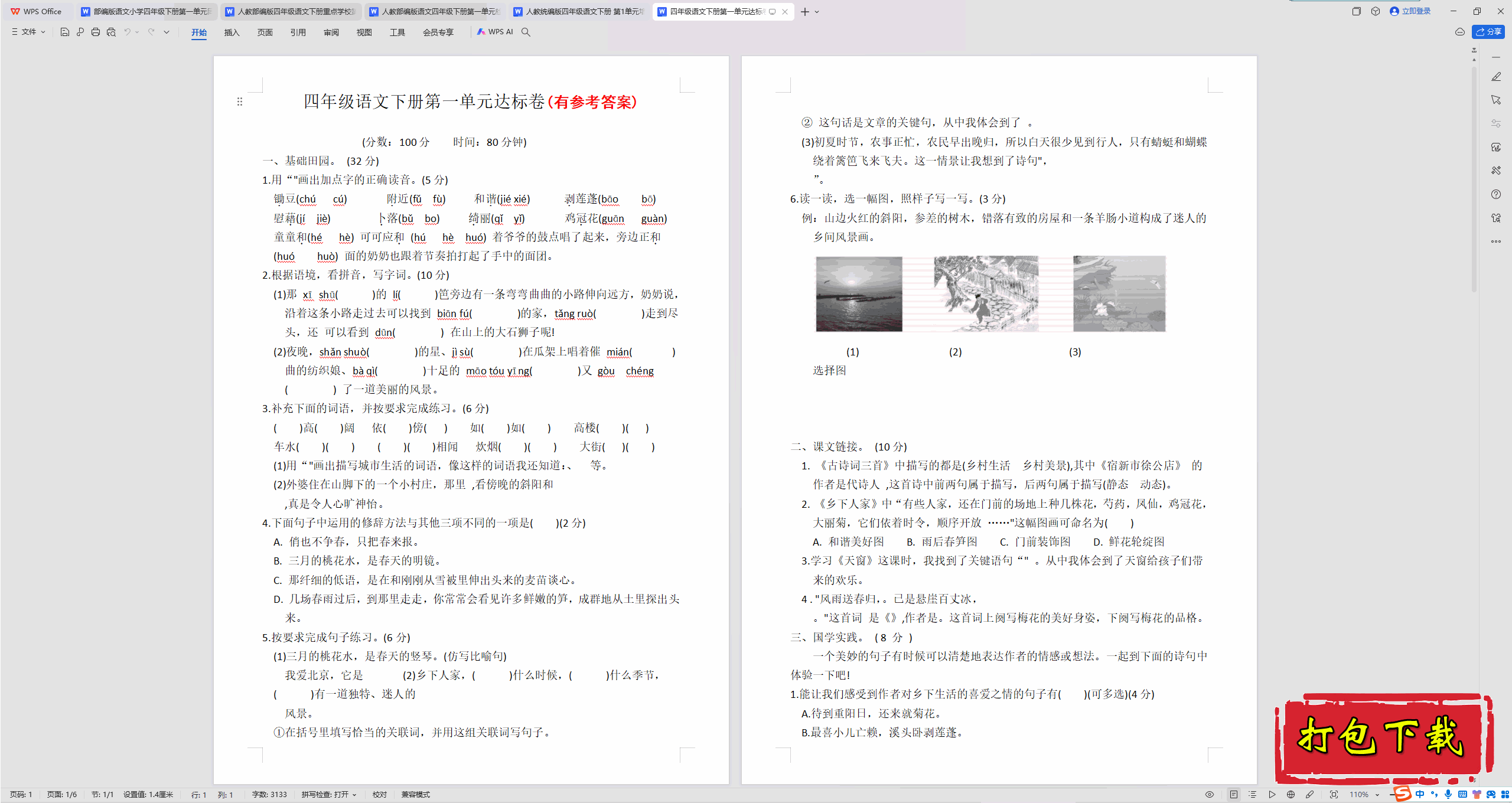
Task: Switch to page layout view in status bar
Action: click(x=1234, y=795)
